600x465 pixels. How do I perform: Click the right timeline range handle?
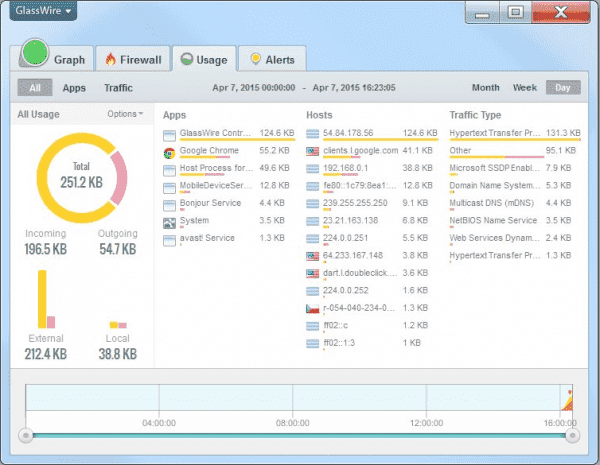572,436
